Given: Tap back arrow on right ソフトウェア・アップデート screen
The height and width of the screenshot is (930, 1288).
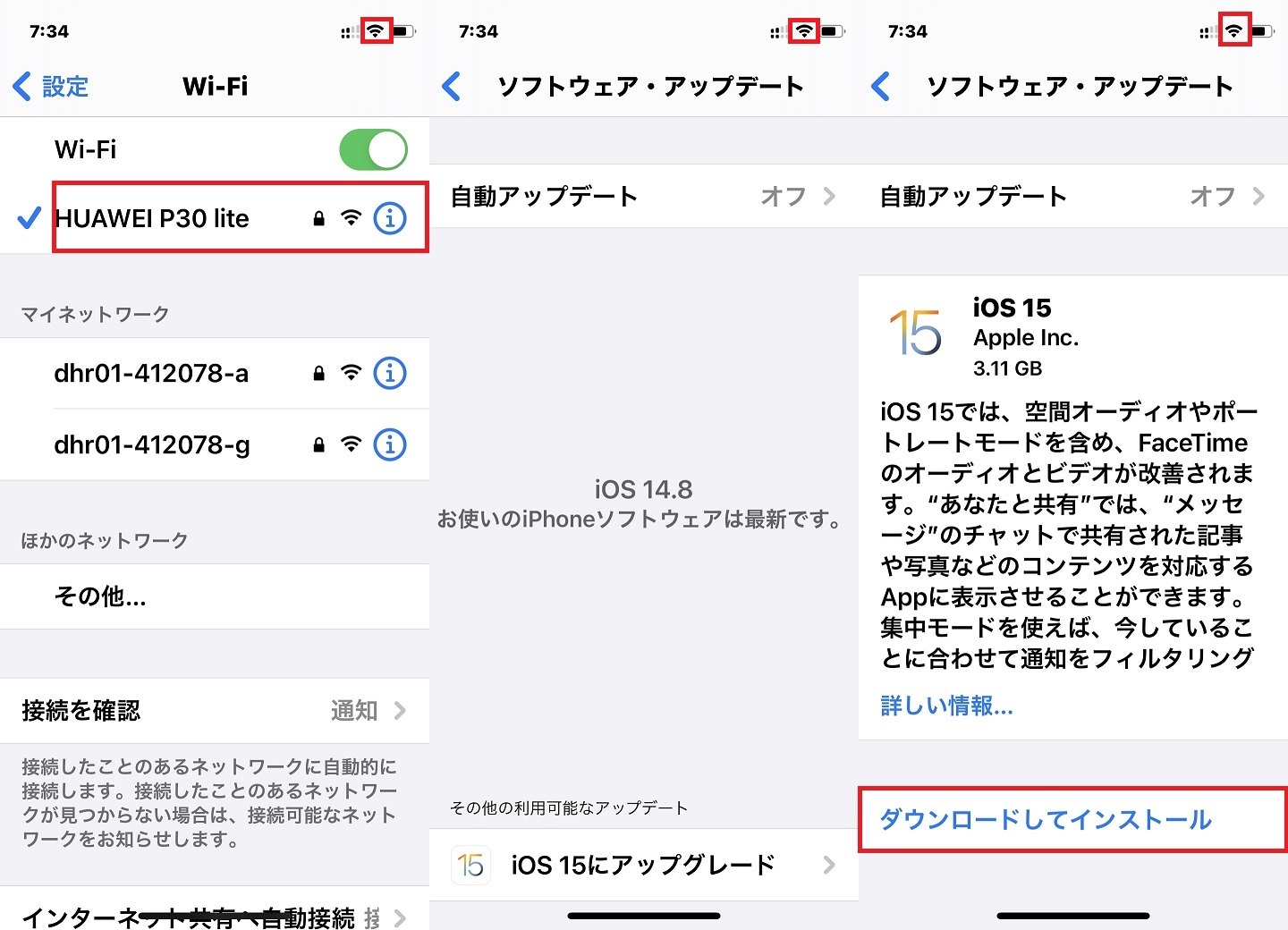Looking at the screenshot, I should 881,87.
